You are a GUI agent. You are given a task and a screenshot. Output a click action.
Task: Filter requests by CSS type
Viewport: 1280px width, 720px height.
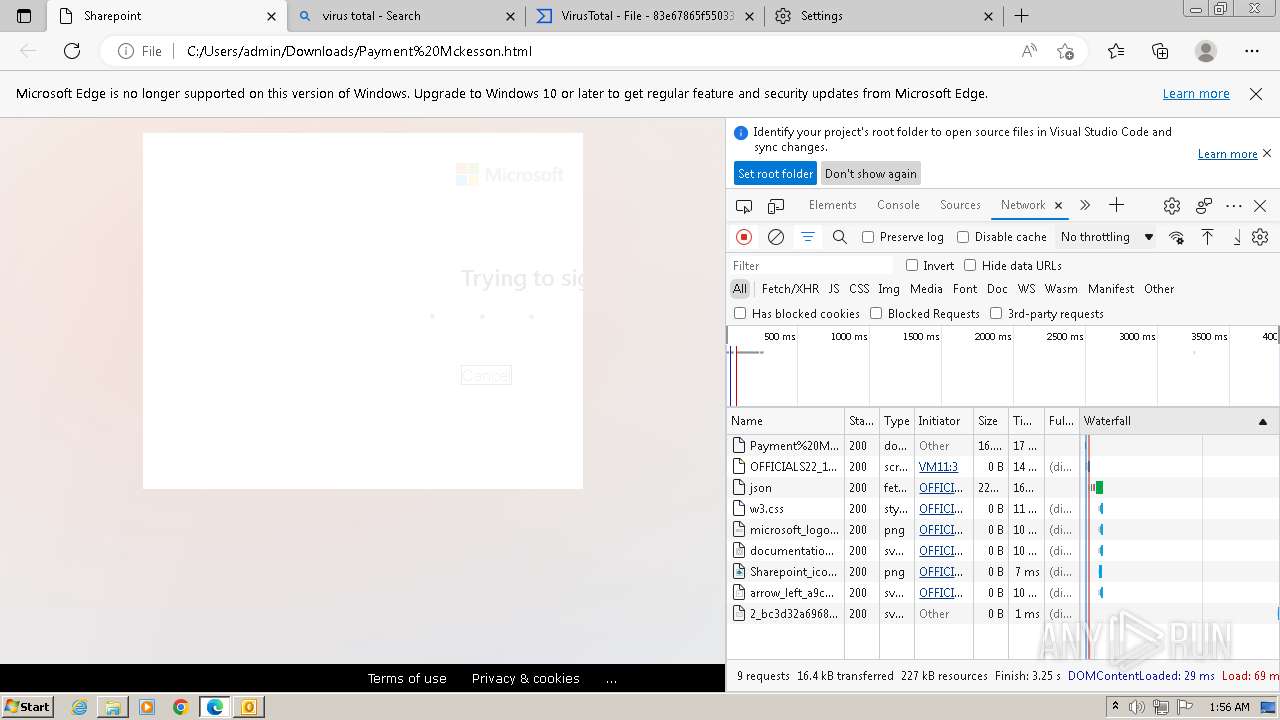click(x=859, y=289)
